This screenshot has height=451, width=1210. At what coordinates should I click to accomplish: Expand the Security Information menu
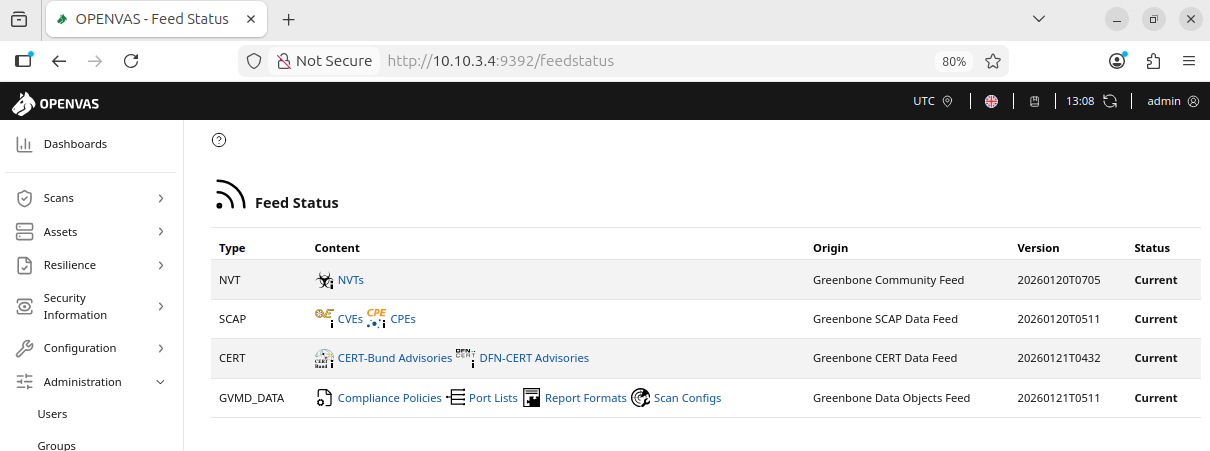91,306
